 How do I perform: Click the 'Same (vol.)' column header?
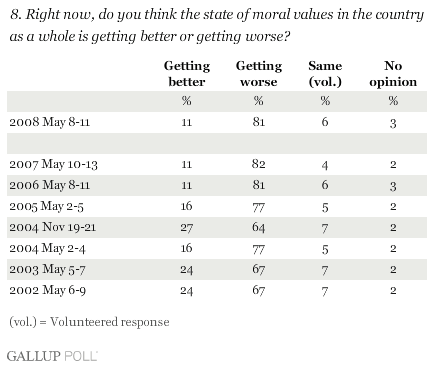[x=325, y=74]
